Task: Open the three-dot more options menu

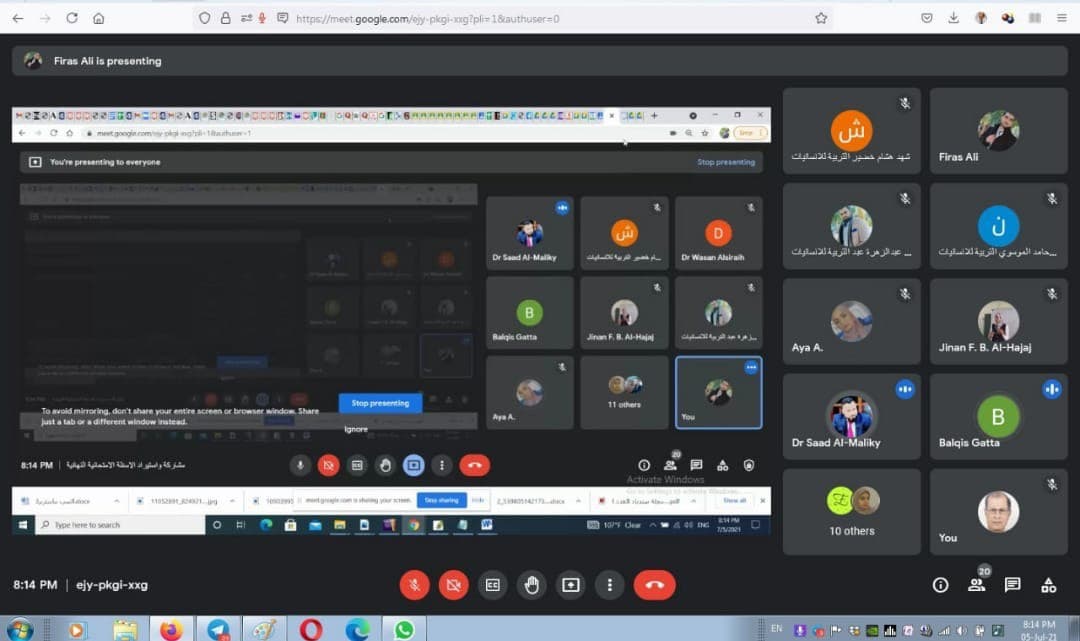Action: pos(609,585)
